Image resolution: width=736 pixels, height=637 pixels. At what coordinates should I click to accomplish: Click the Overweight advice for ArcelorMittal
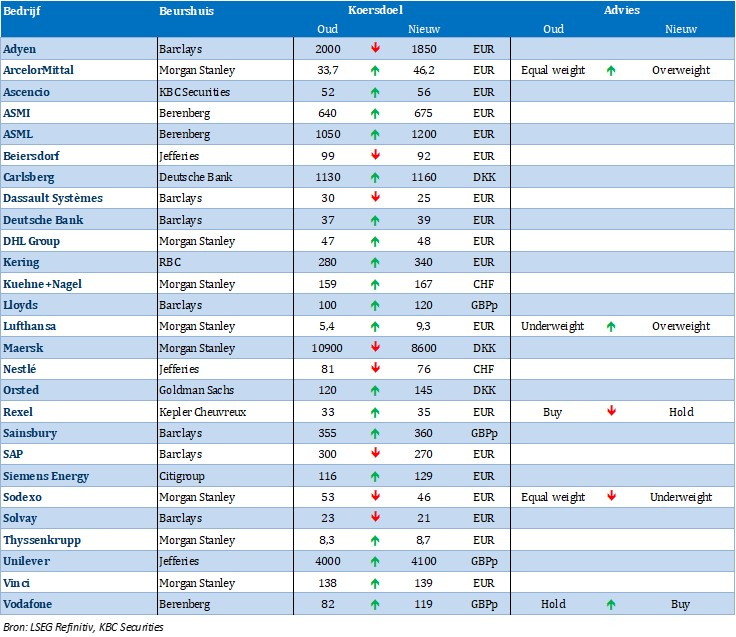click(x=680, y=70)
